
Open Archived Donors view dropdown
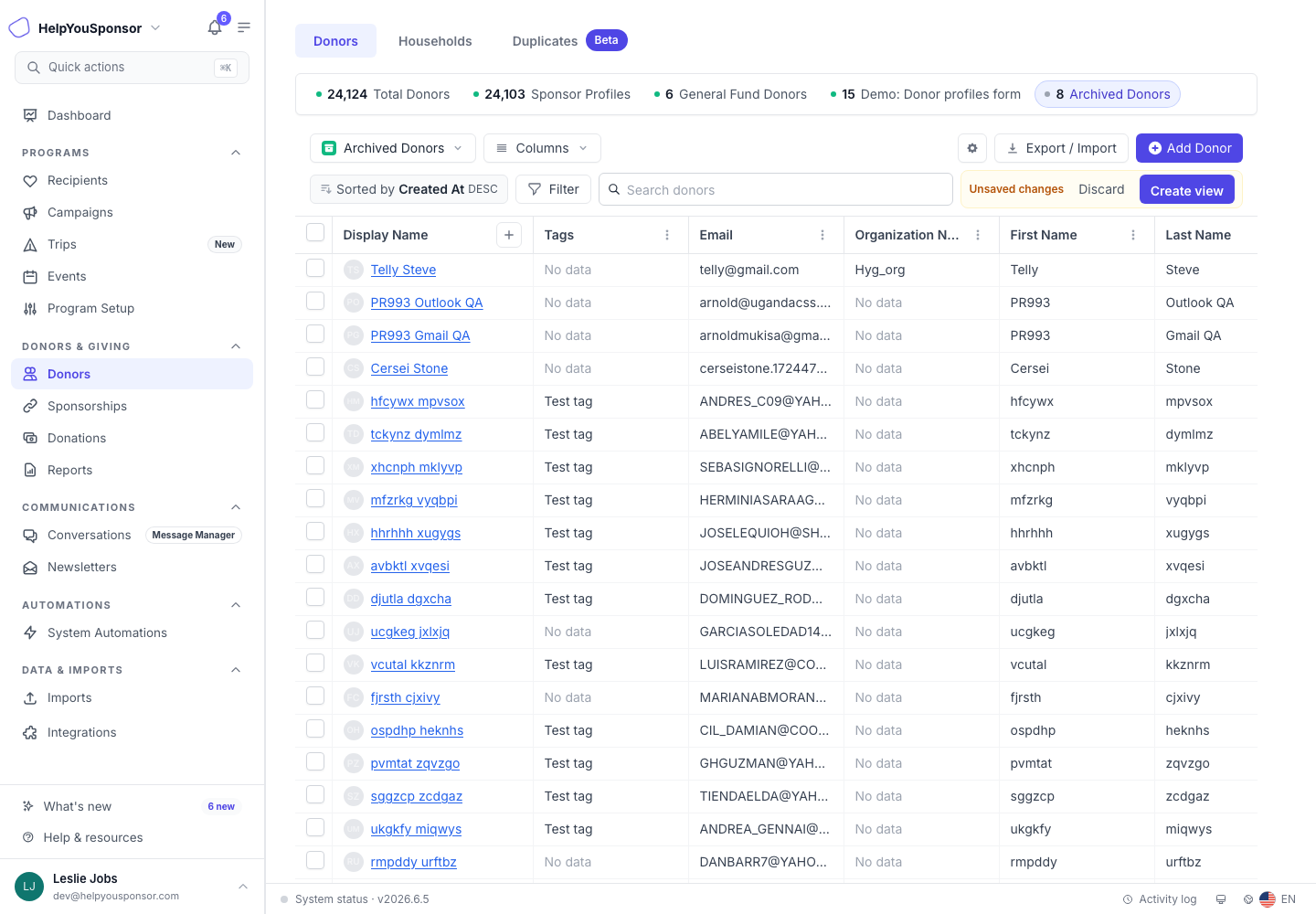(393, 148)
